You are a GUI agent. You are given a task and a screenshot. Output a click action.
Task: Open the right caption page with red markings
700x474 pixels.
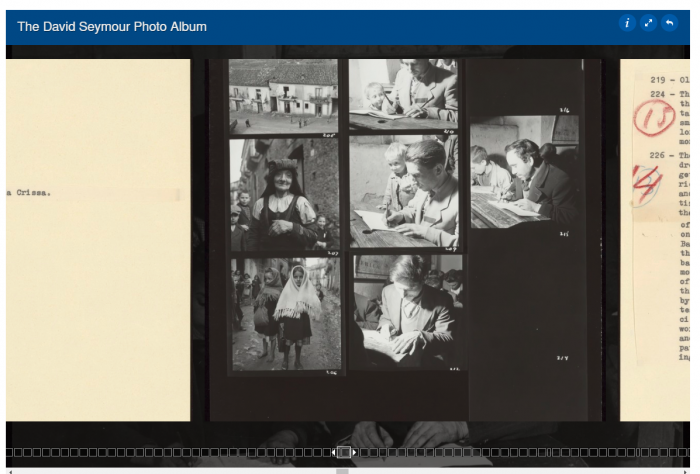655,240
